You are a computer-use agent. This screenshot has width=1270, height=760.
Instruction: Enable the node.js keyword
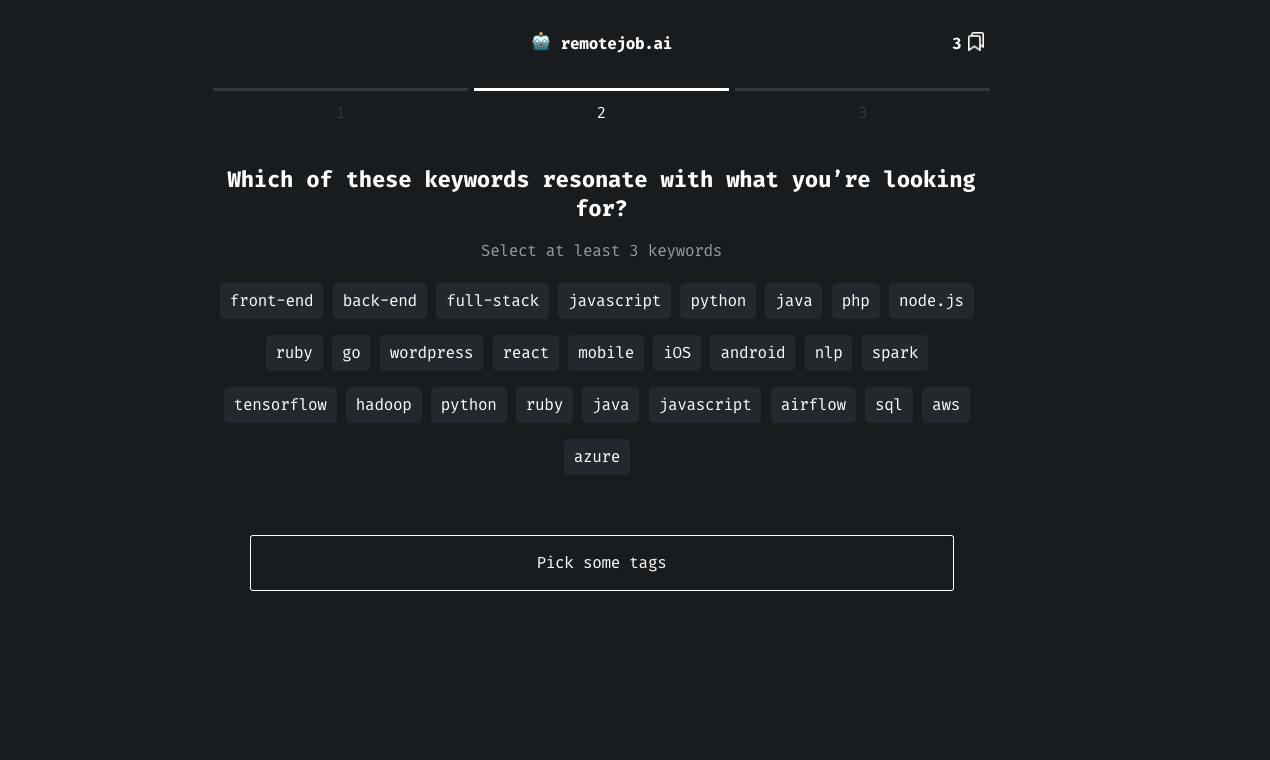click(x=931, y=300)
